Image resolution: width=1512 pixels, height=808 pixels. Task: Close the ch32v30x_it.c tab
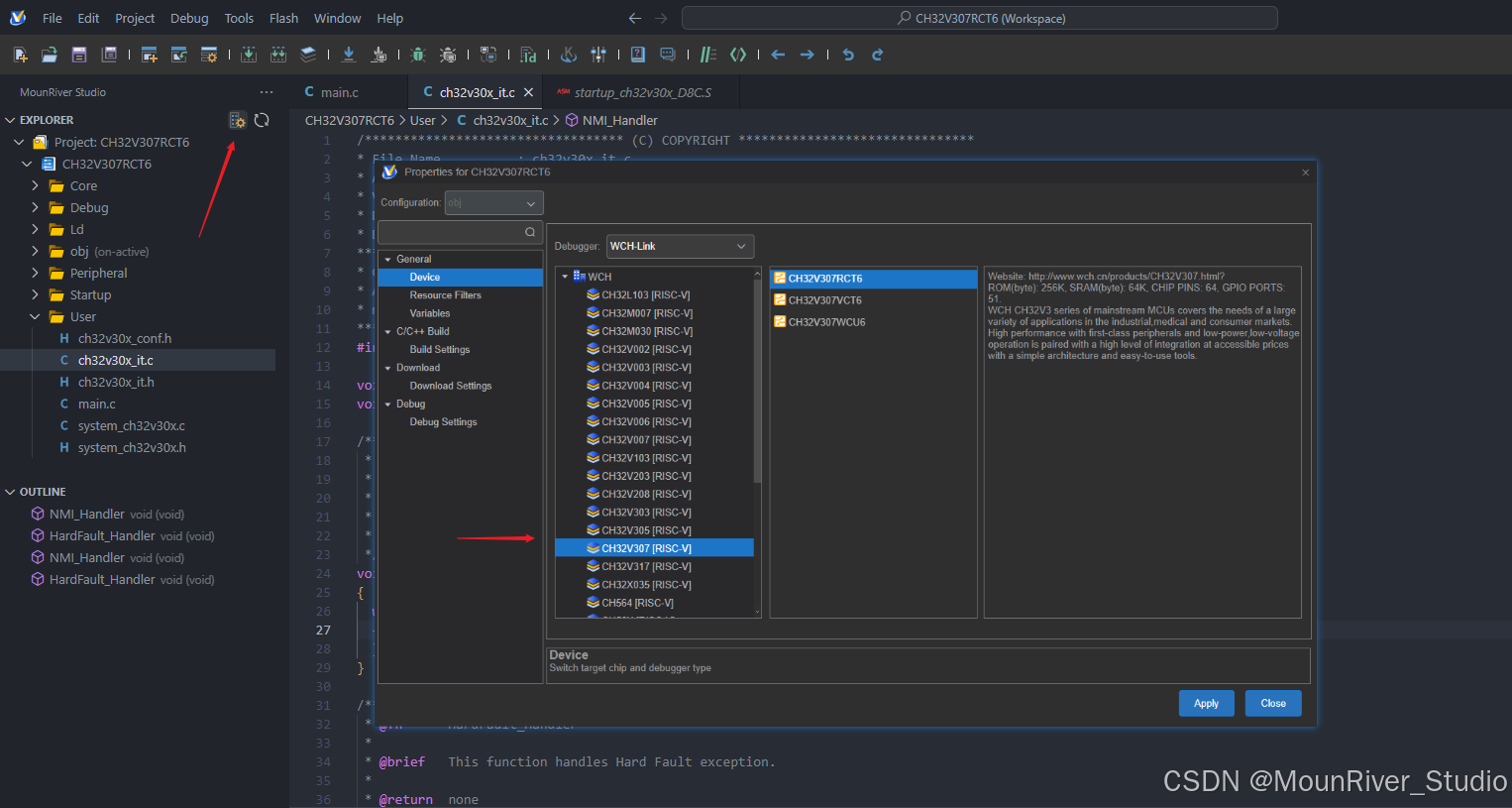[x=528, y=92]
